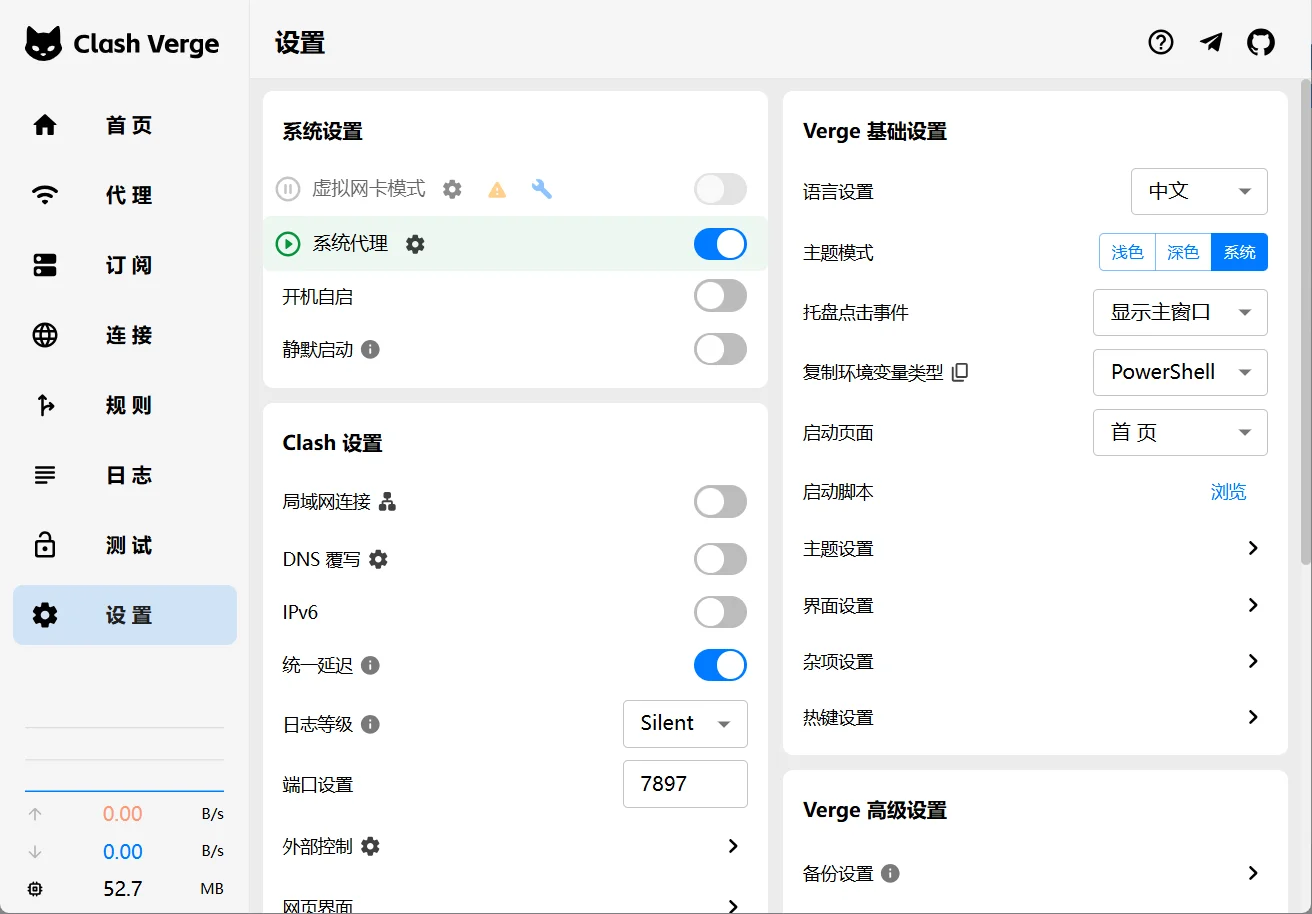This screenshot has height=914, width=1312.
Task: Open the PowerShell environment type dropdown
Action: [1180, 372]
